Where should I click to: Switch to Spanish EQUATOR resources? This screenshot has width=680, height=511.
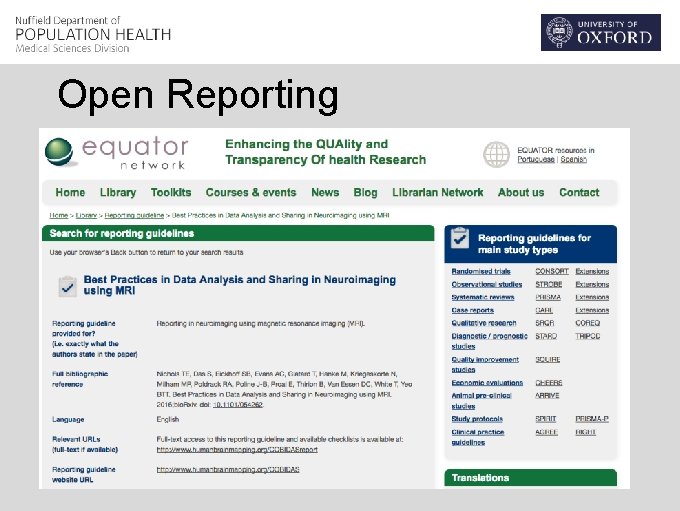coord(573,159)
